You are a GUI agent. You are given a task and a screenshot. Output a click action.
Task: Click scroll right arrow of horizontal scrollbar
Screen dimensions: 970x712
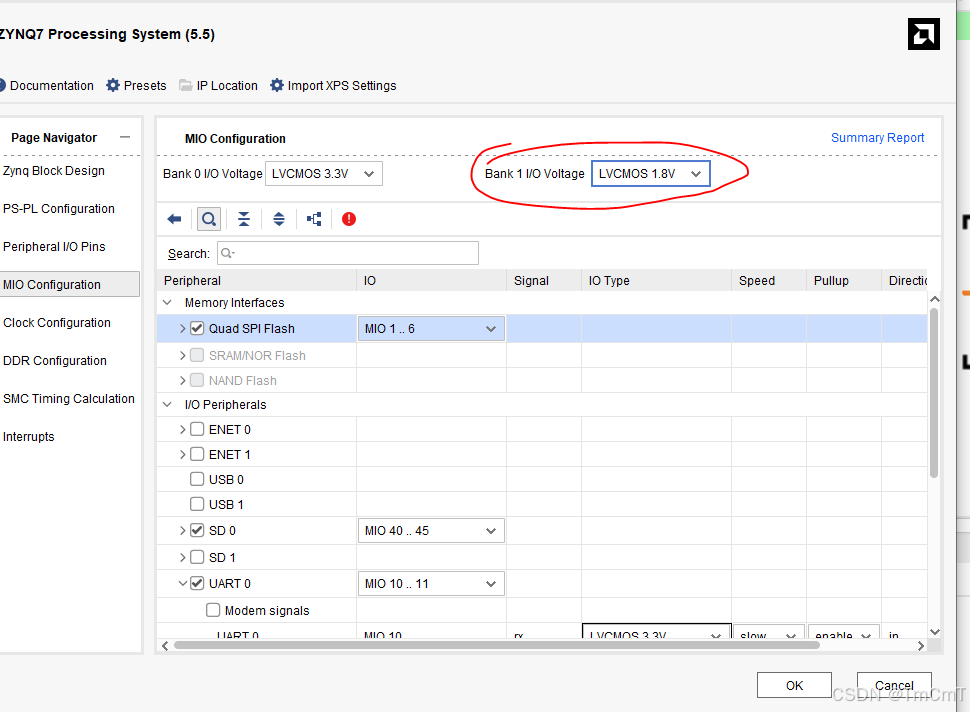pos(921,645)
